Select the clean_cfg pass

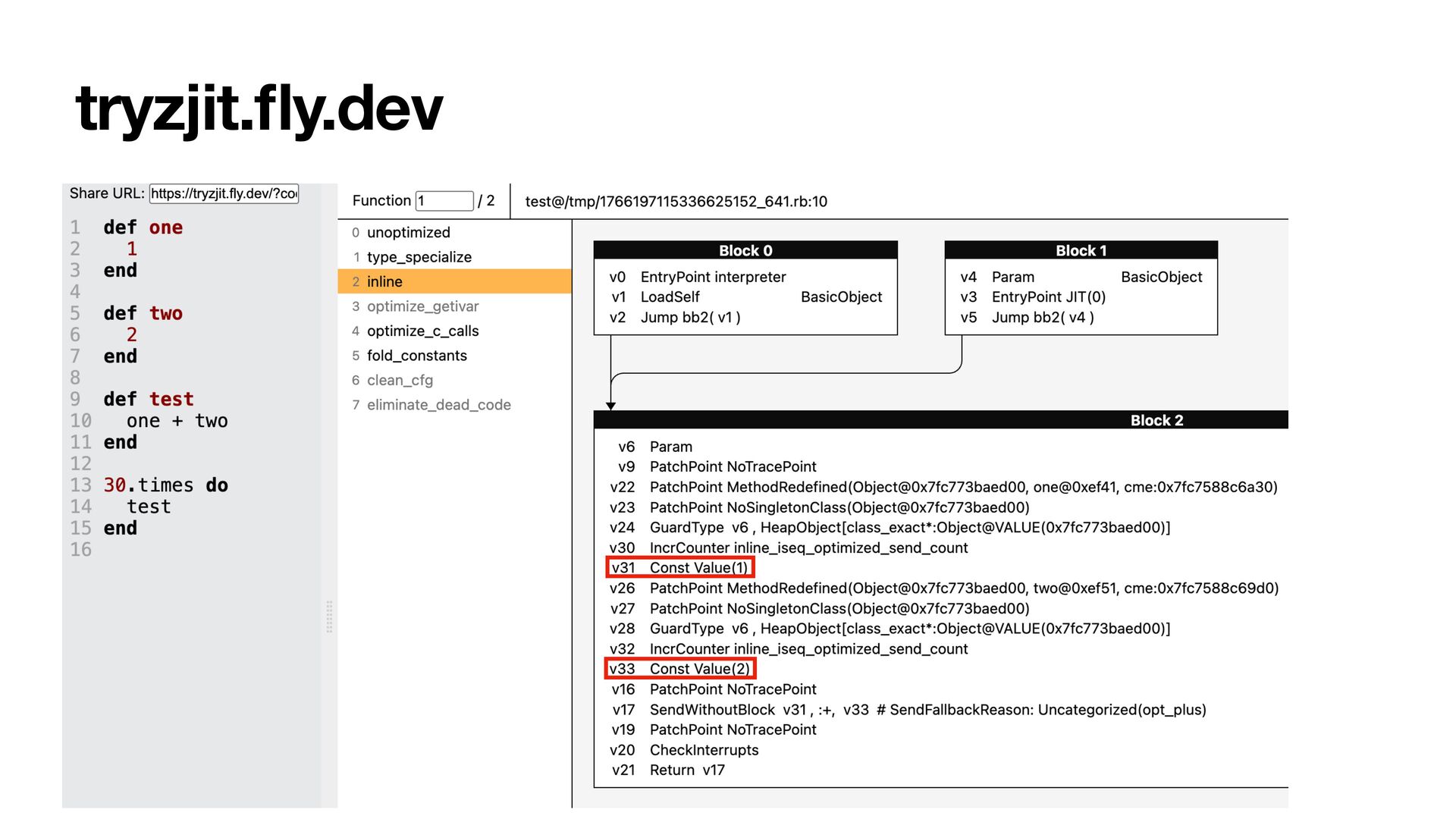click(x=400, y=380)
